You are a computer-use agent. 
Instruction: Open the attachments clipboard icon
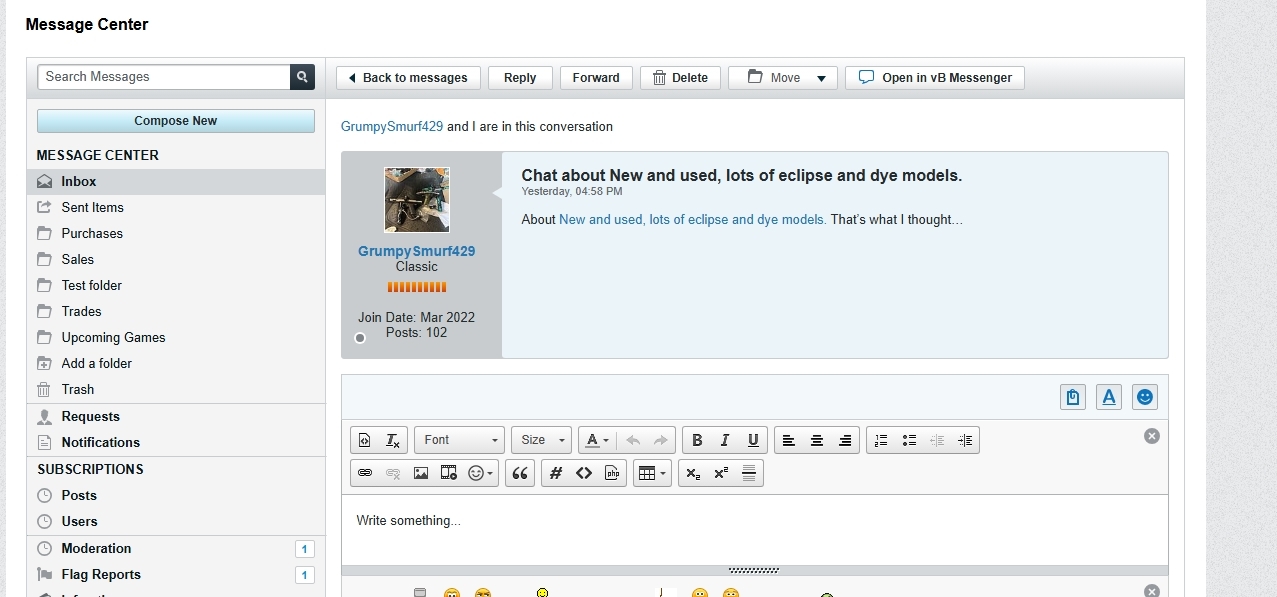(x=1073, y=397)
